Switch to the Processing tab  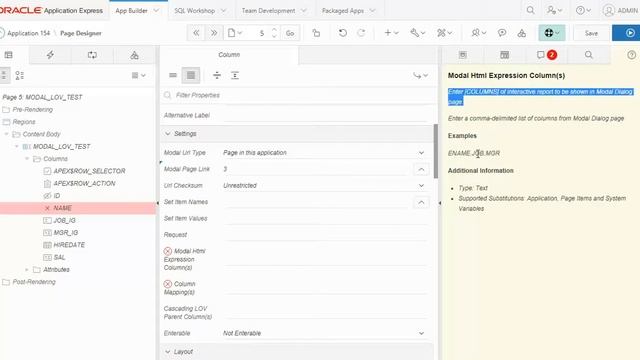tap(92, 55)
